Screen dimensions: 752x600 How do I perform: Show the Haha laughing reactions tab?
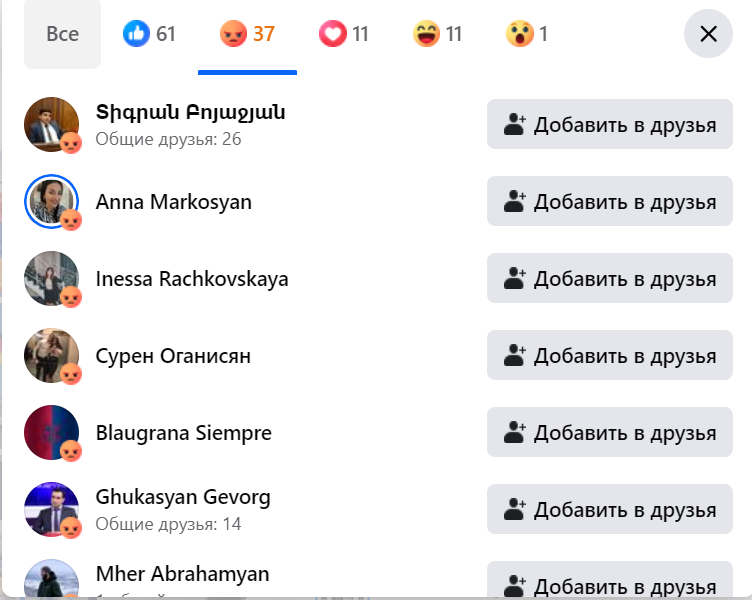tap(437, 34)
